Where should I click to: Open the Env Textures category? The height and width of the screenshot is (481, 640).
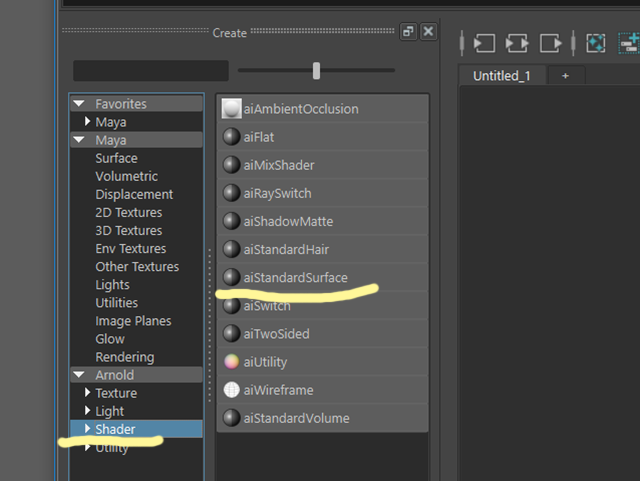pyautogui.click(x=131, y=248)
